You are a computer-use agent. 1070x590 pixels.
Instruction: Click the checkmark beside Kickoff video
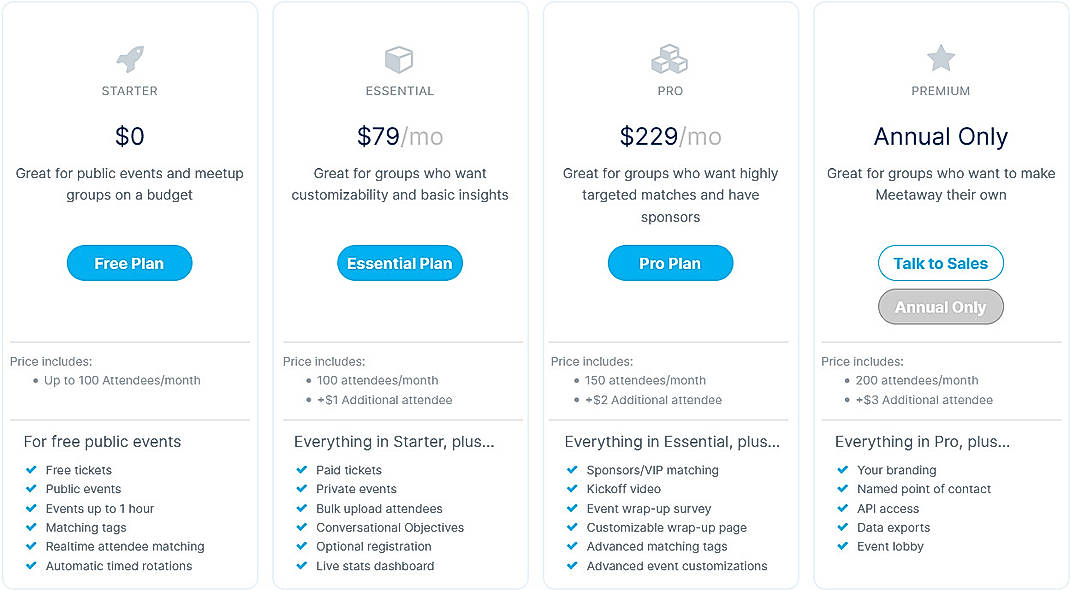click(x=572, y=489)
